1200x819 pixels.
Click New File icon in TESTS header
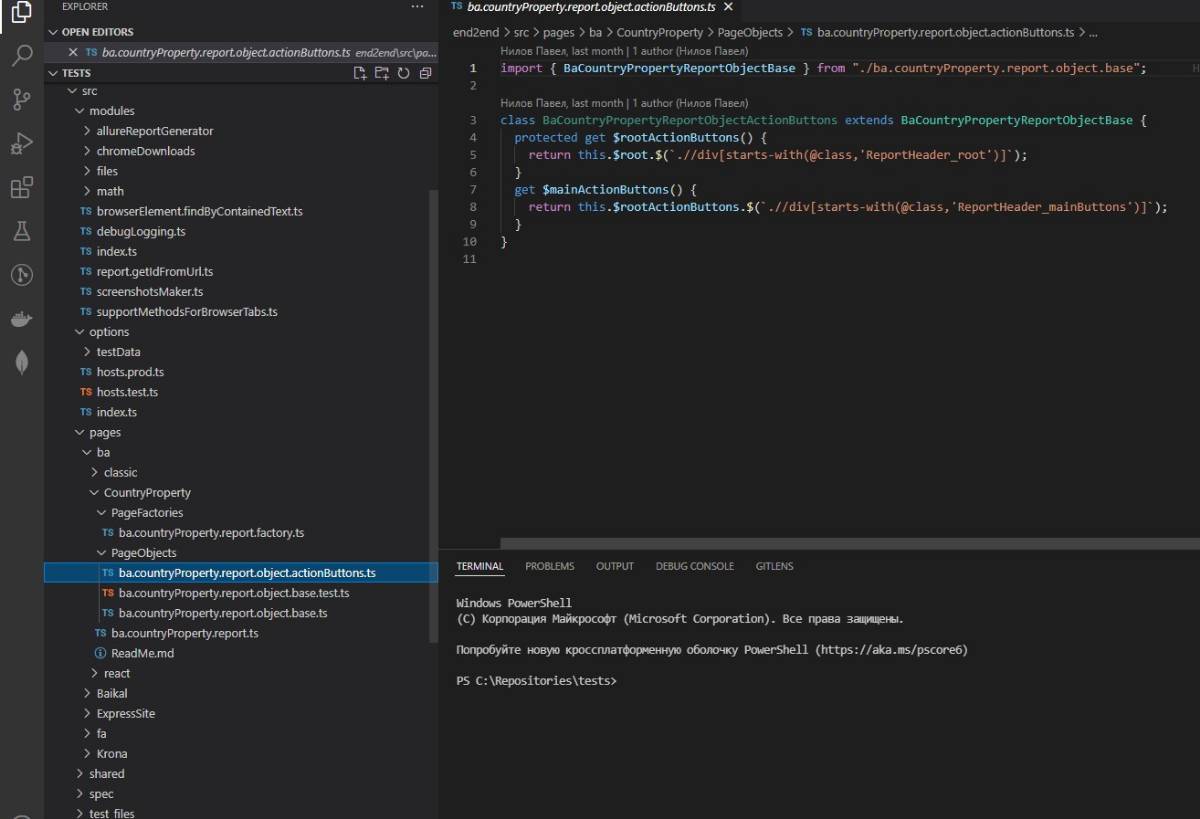point(360,73)
